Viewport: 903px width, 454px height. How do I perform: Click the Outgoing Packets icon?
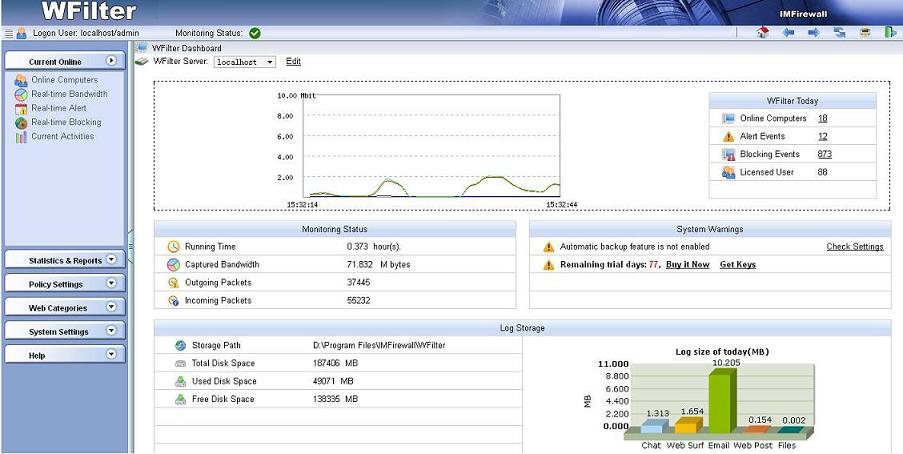click(173, 283)
